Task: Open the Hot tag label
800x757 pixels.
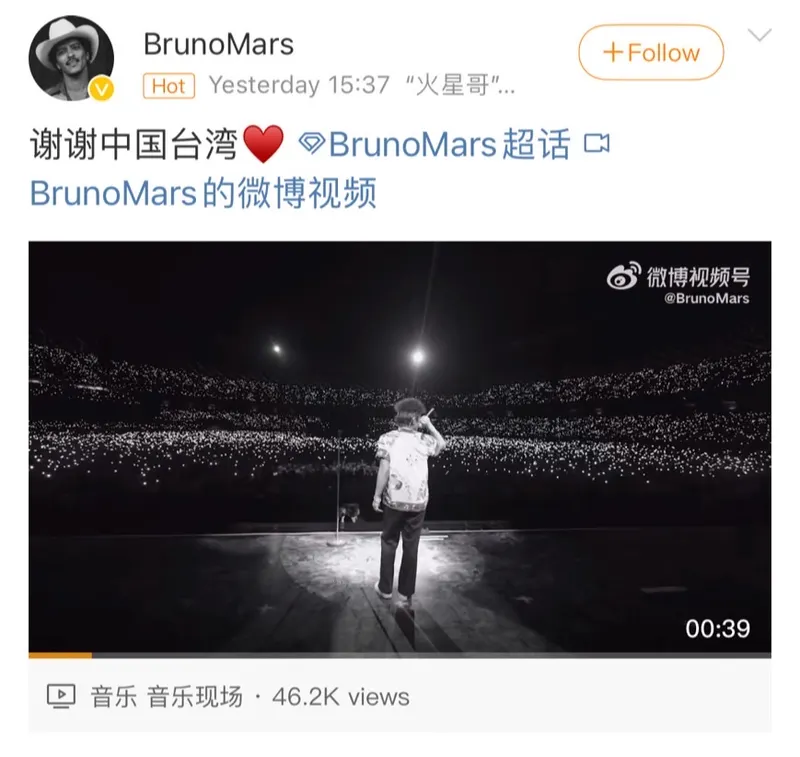Action: [169, 86]
